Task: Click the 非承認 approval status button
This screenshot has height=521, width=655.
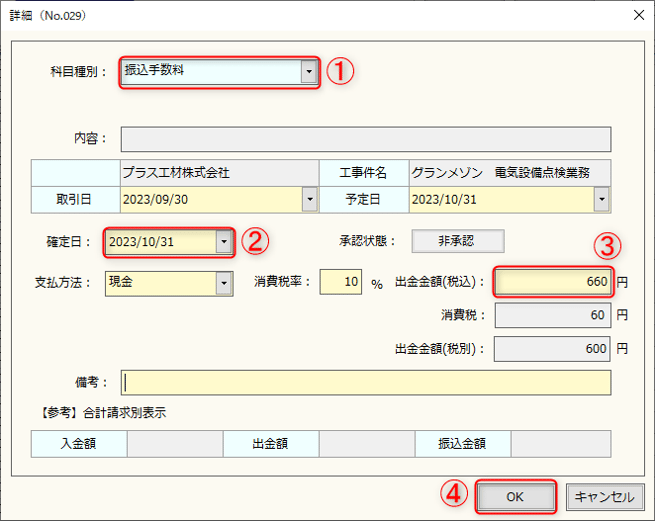Action: [458, 241]
